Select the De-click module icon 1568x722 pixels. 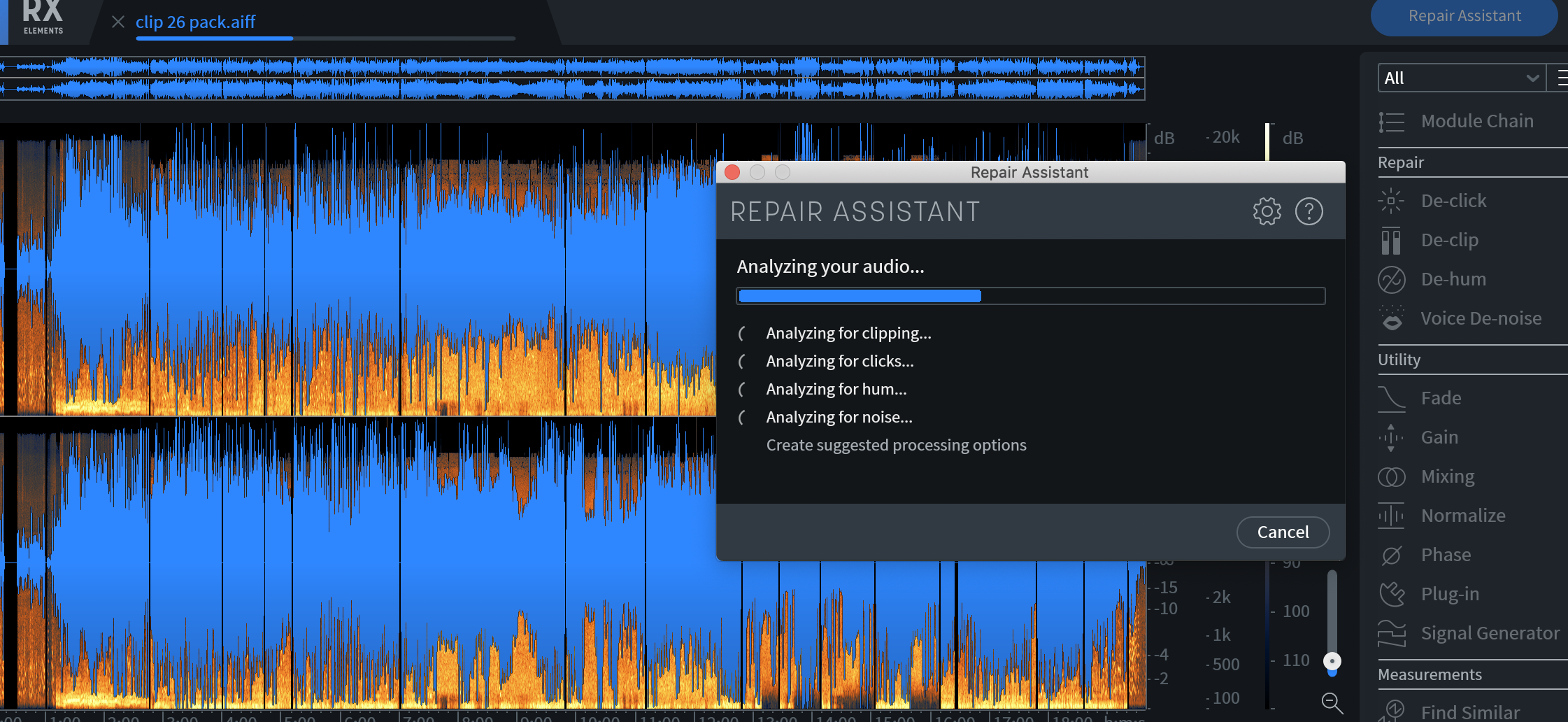coord(1391,201)
